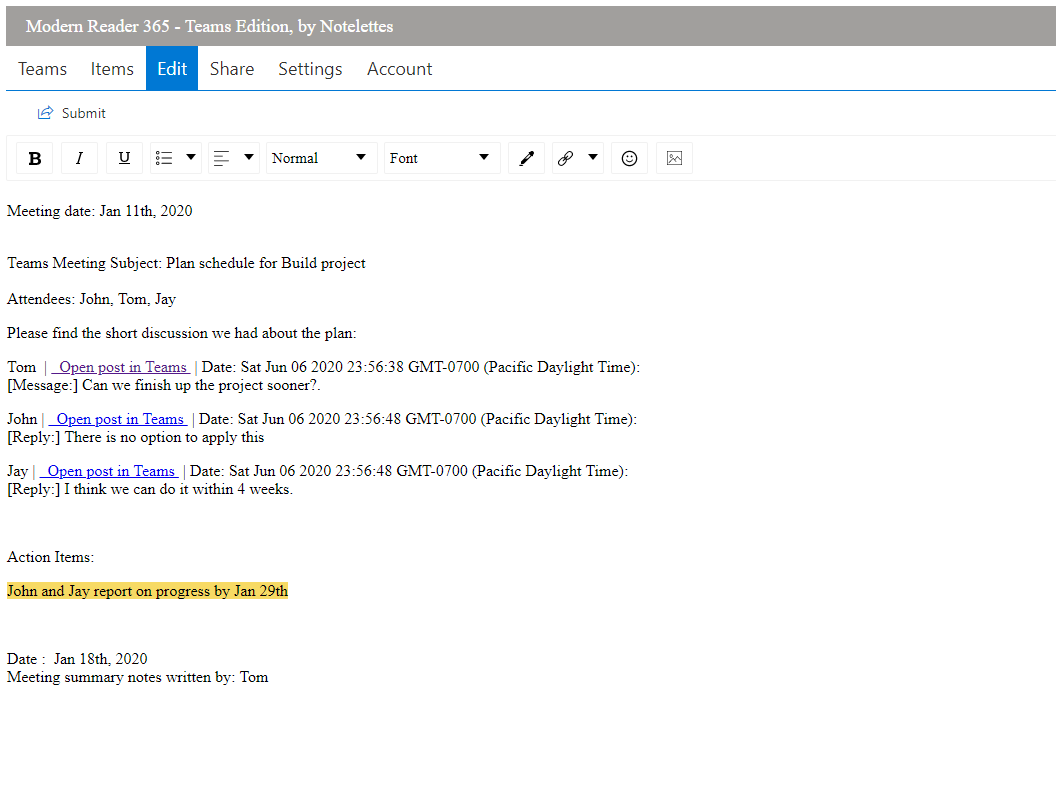Select the highlighter pen tool
1056x792 pixels.
tap(527, 158)
